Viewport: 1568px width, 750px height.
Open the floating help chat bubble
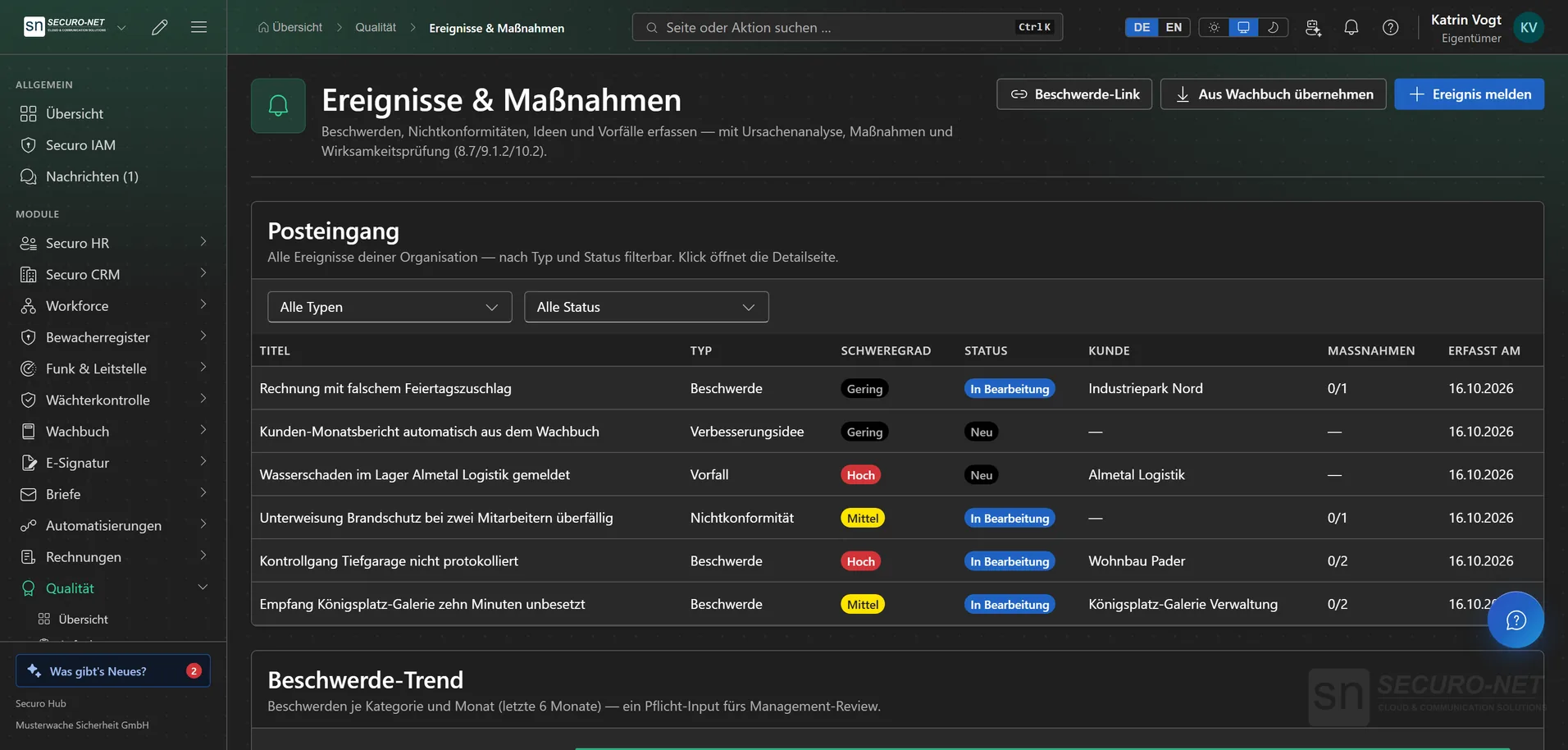(1516, 620)
